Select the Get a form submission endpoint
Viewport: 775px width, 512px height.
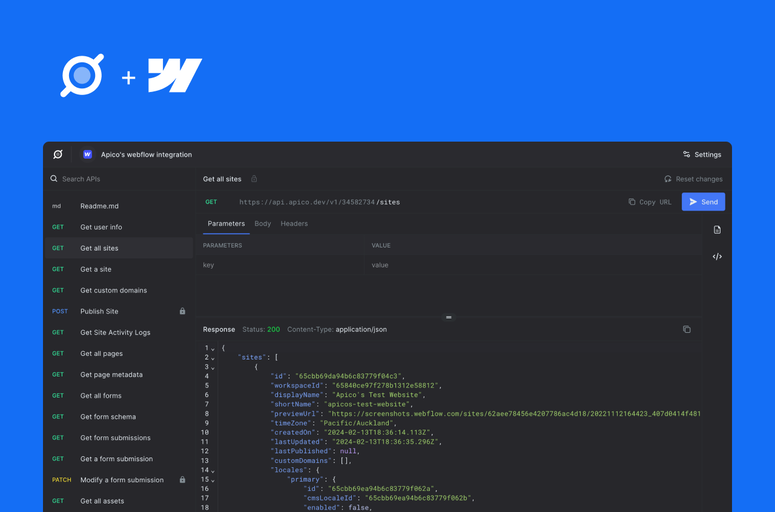tap(119, 459)
